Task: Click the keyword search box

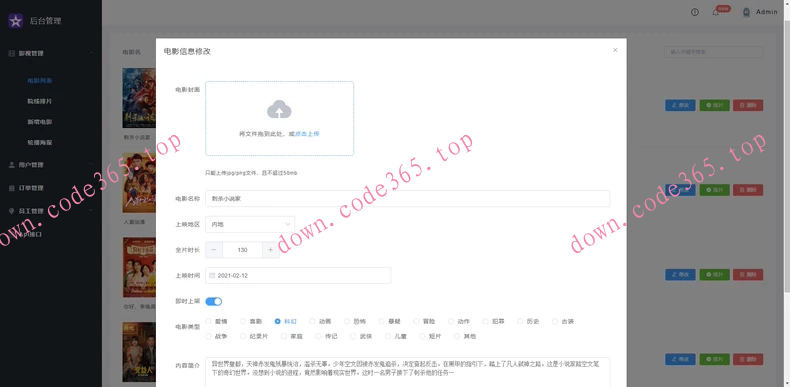Action: point(713,52)
